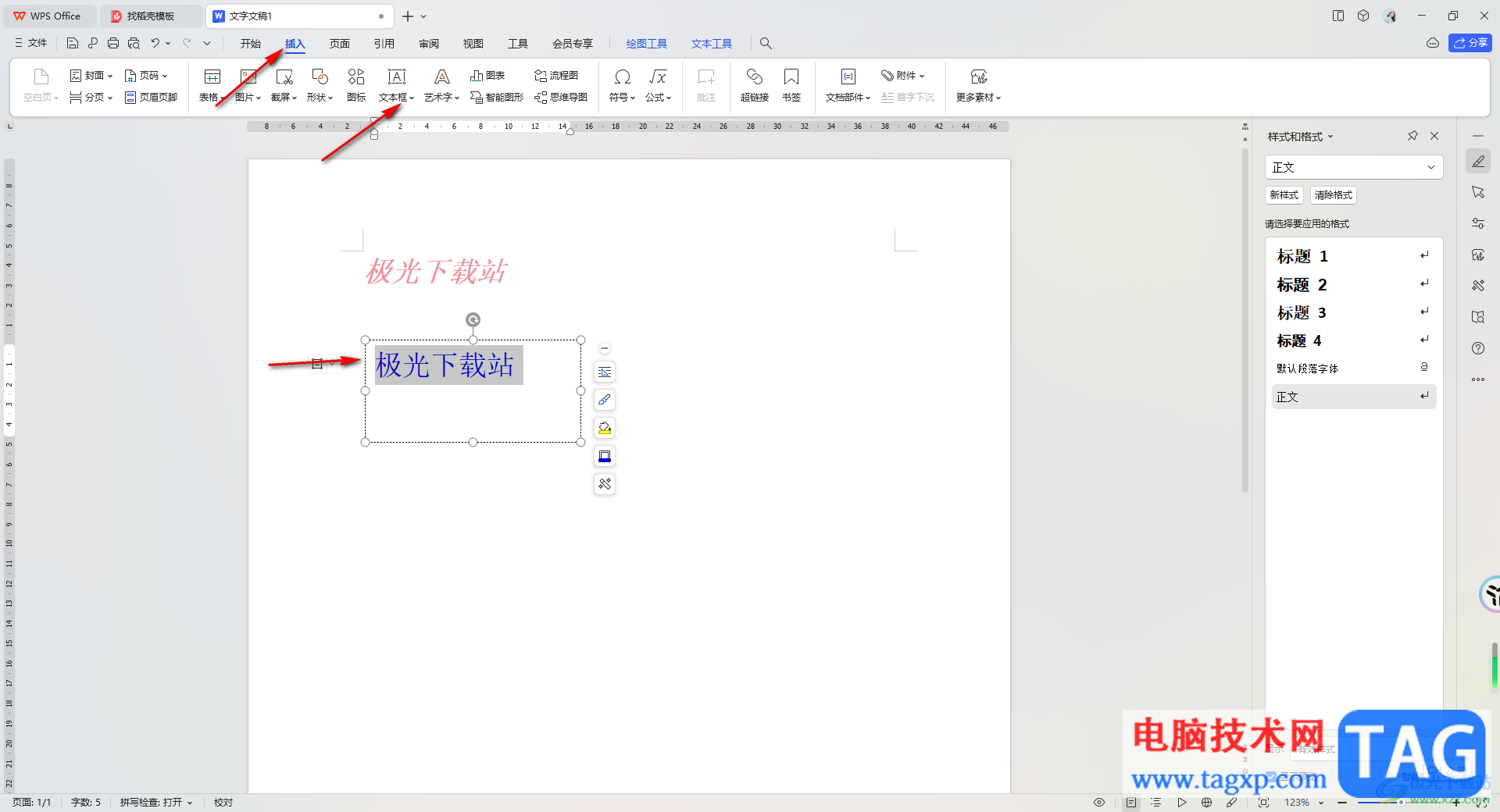Click 校对 proofreading in status bar

tap(223, 803)
